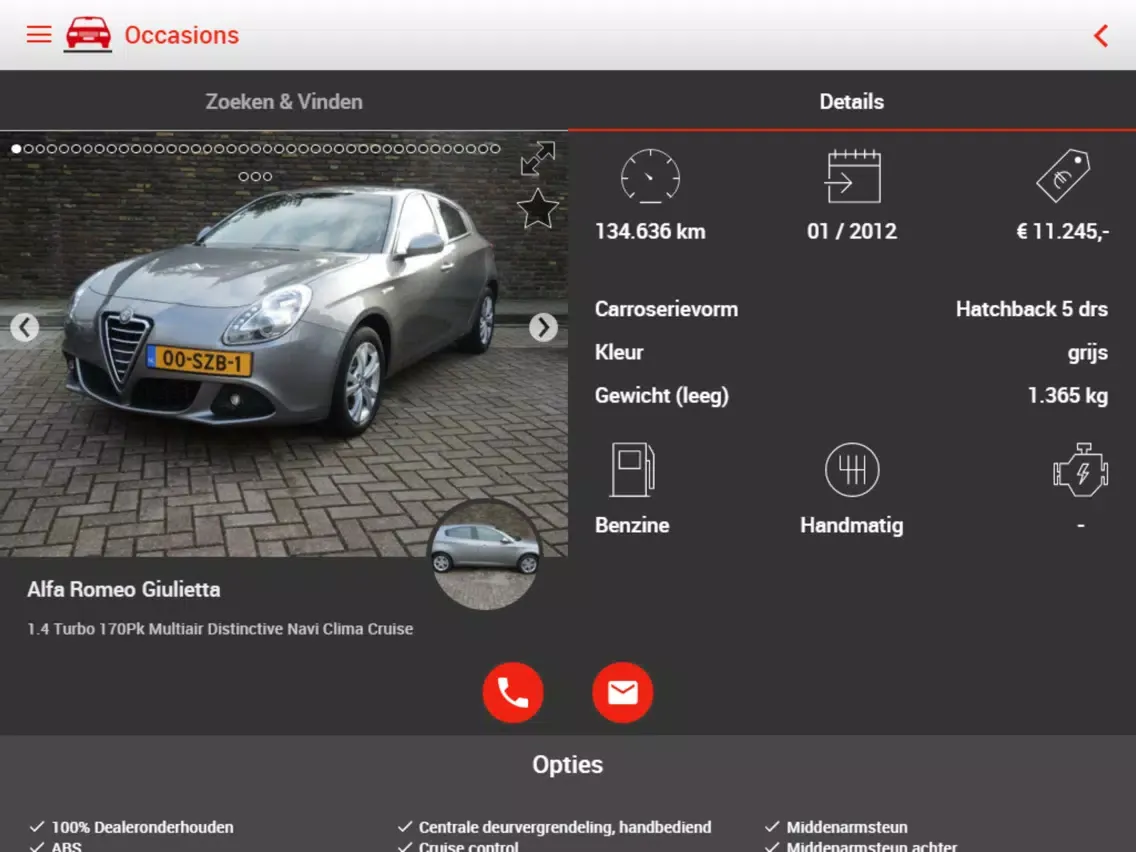Click the red car Occasions logo
1136x852 pixels.
(88, 34)
